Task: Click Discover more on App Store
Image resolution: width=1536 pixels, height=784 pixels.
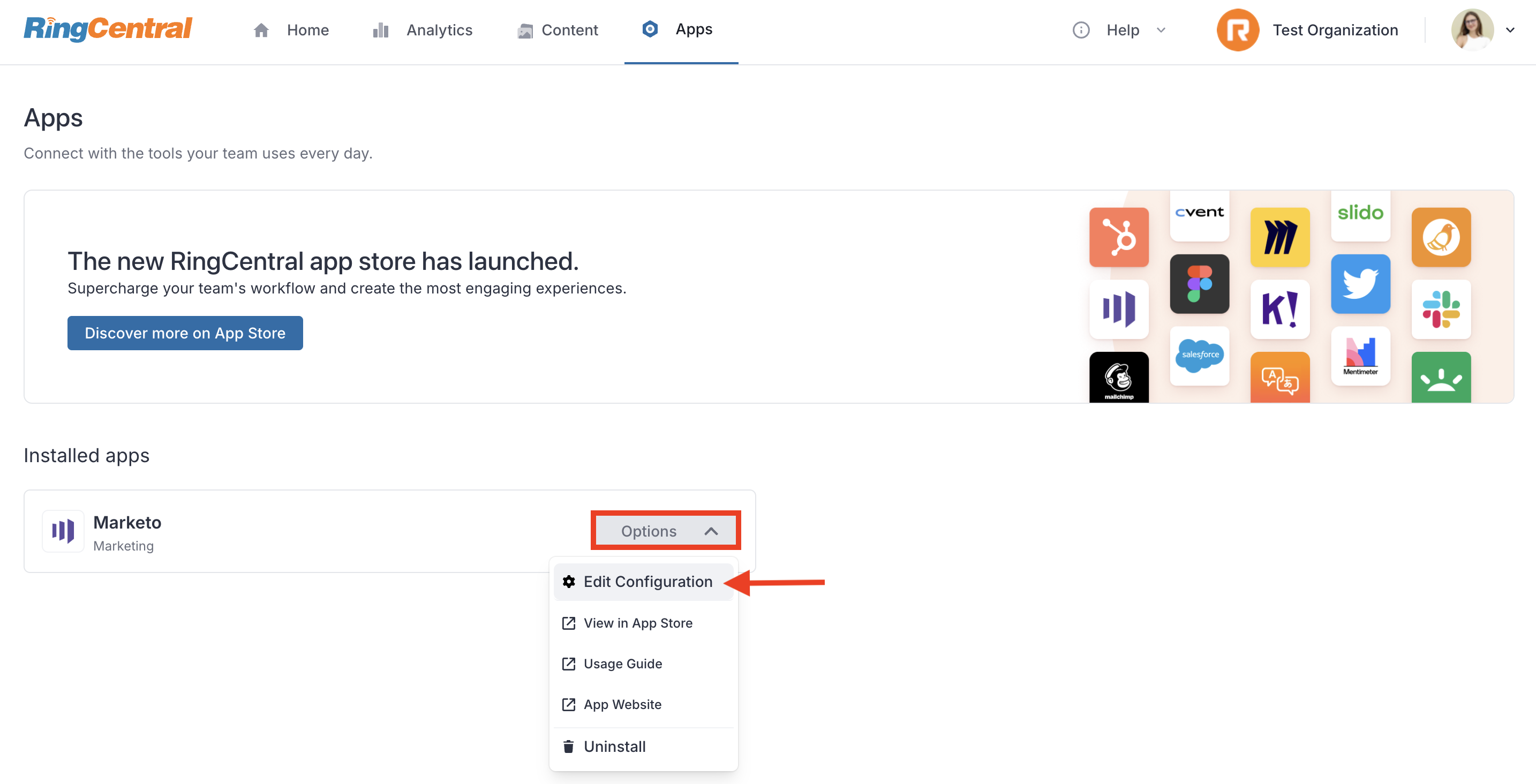Action: [x=185, y=333]
